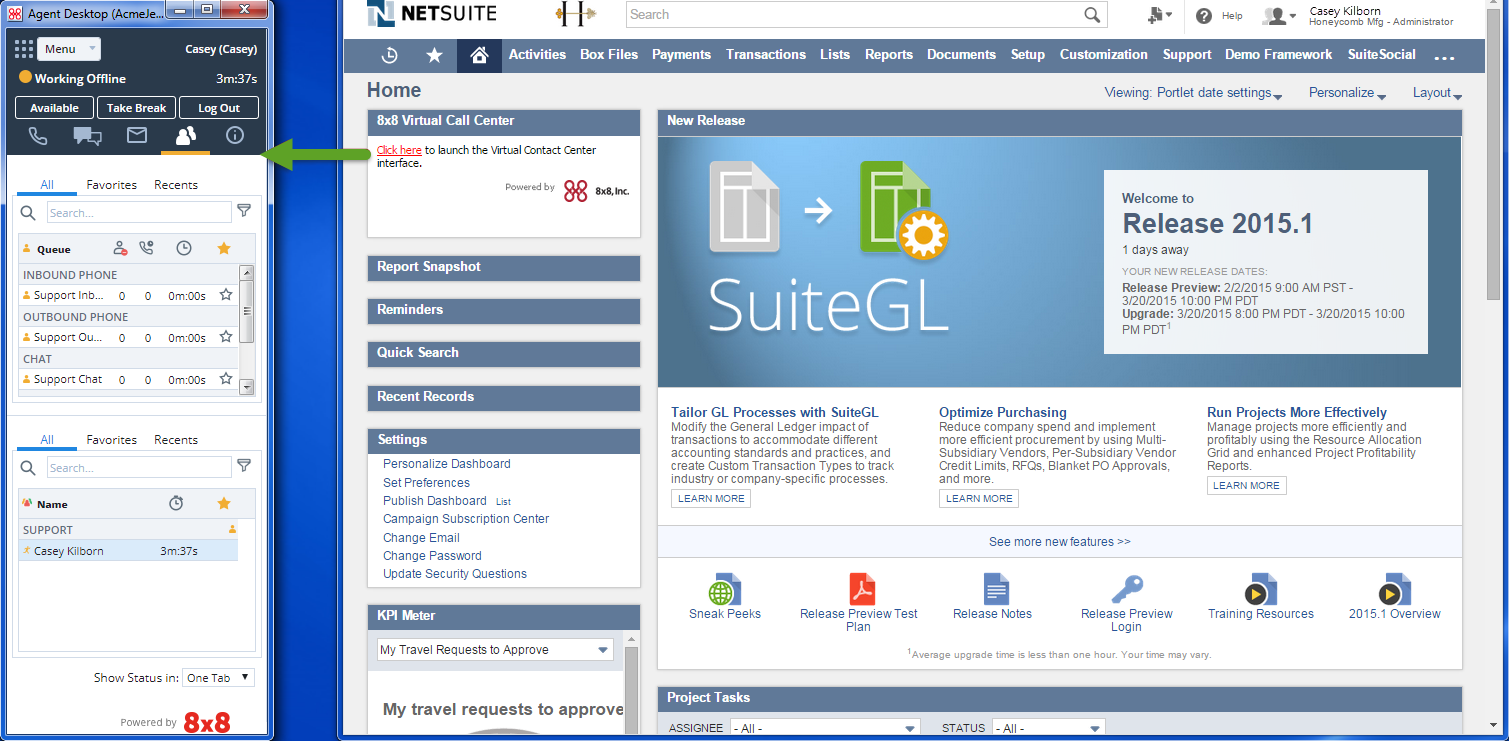Open the Agent Desktop Menu dropdown
1509x741 pixels.
pos(69,49)
